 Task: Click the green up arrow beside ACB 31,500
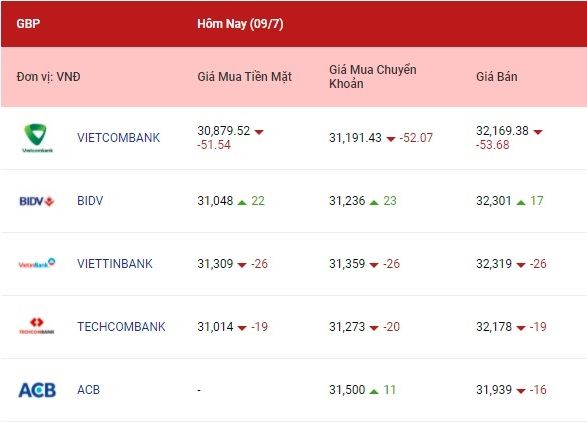coord(374,391)
